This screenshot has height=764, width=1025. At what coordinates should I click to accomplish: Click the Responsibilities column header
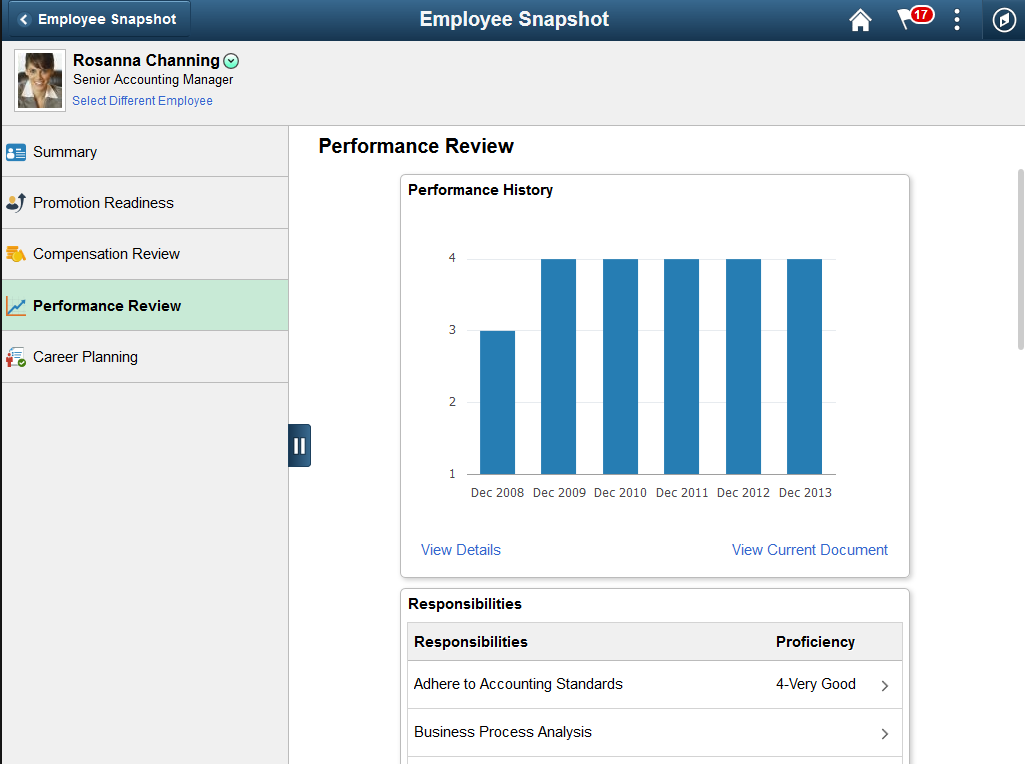pos(471,642)
